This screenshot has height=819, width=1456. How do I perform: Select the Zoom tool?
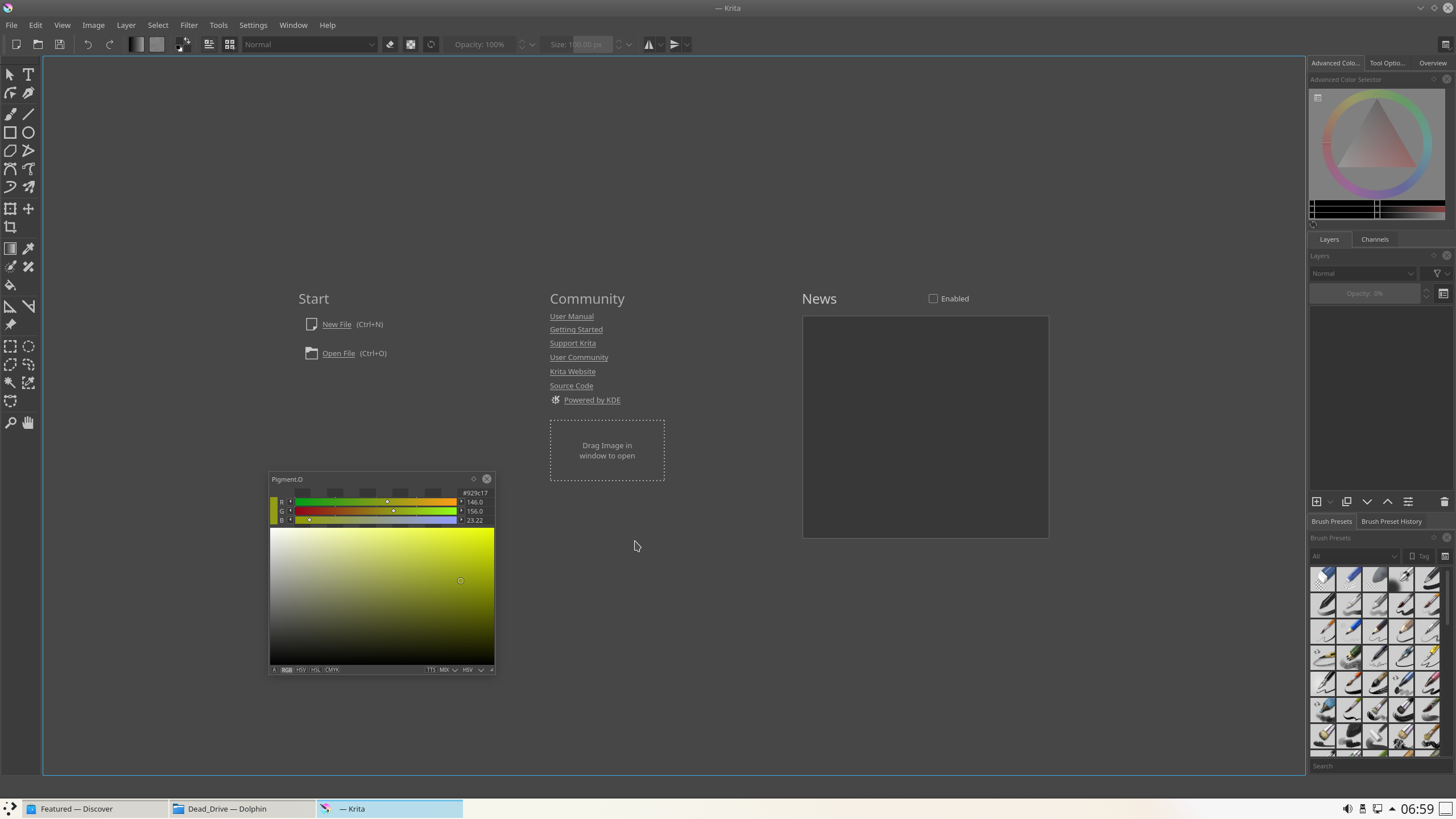10,423
